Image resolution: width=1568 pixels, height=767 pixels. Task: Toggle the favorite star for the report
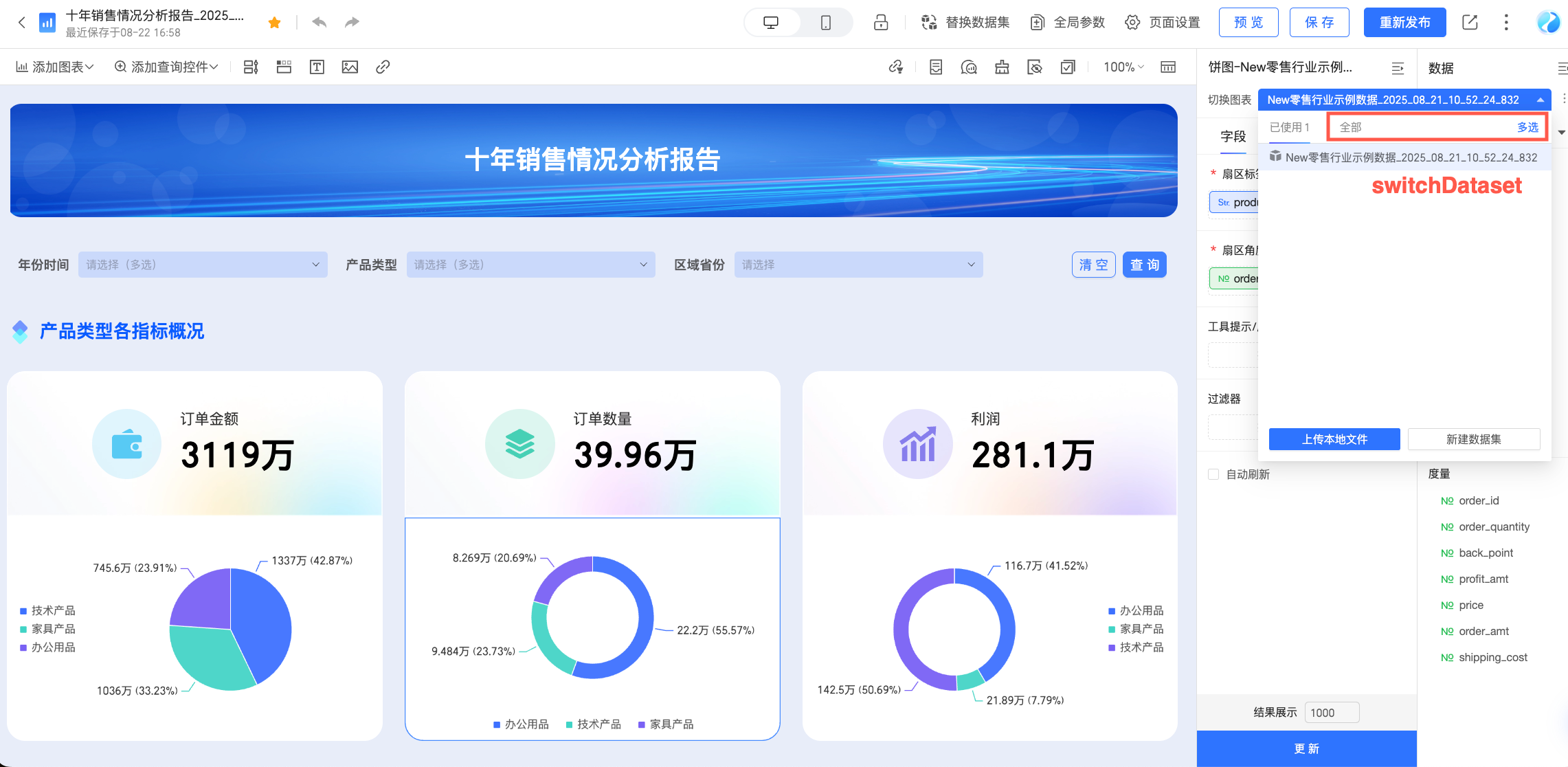(x=275, y=23)
